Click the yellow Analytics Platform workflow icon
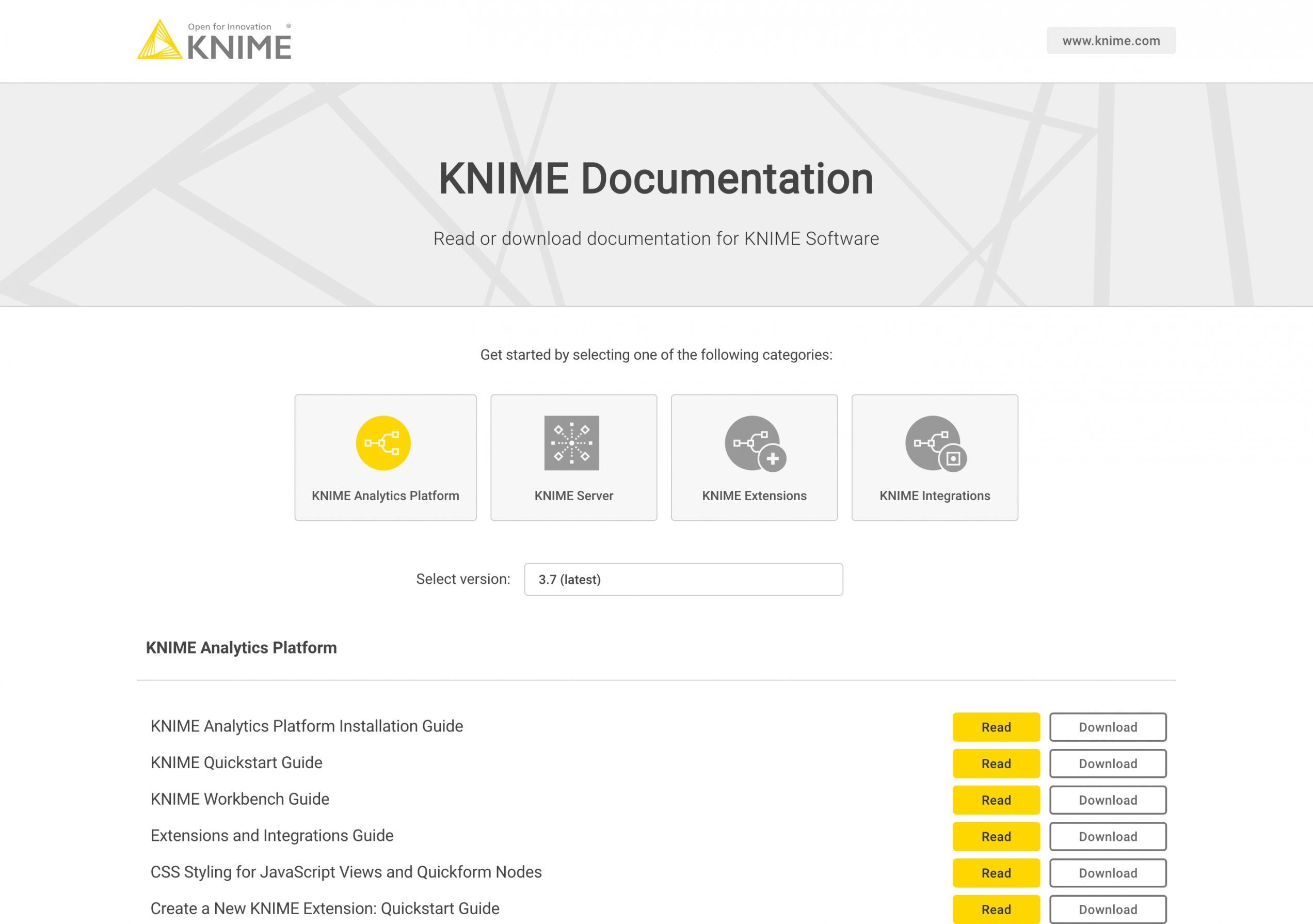The width and height of the screenshot is (1313, 924). point(383,443)
